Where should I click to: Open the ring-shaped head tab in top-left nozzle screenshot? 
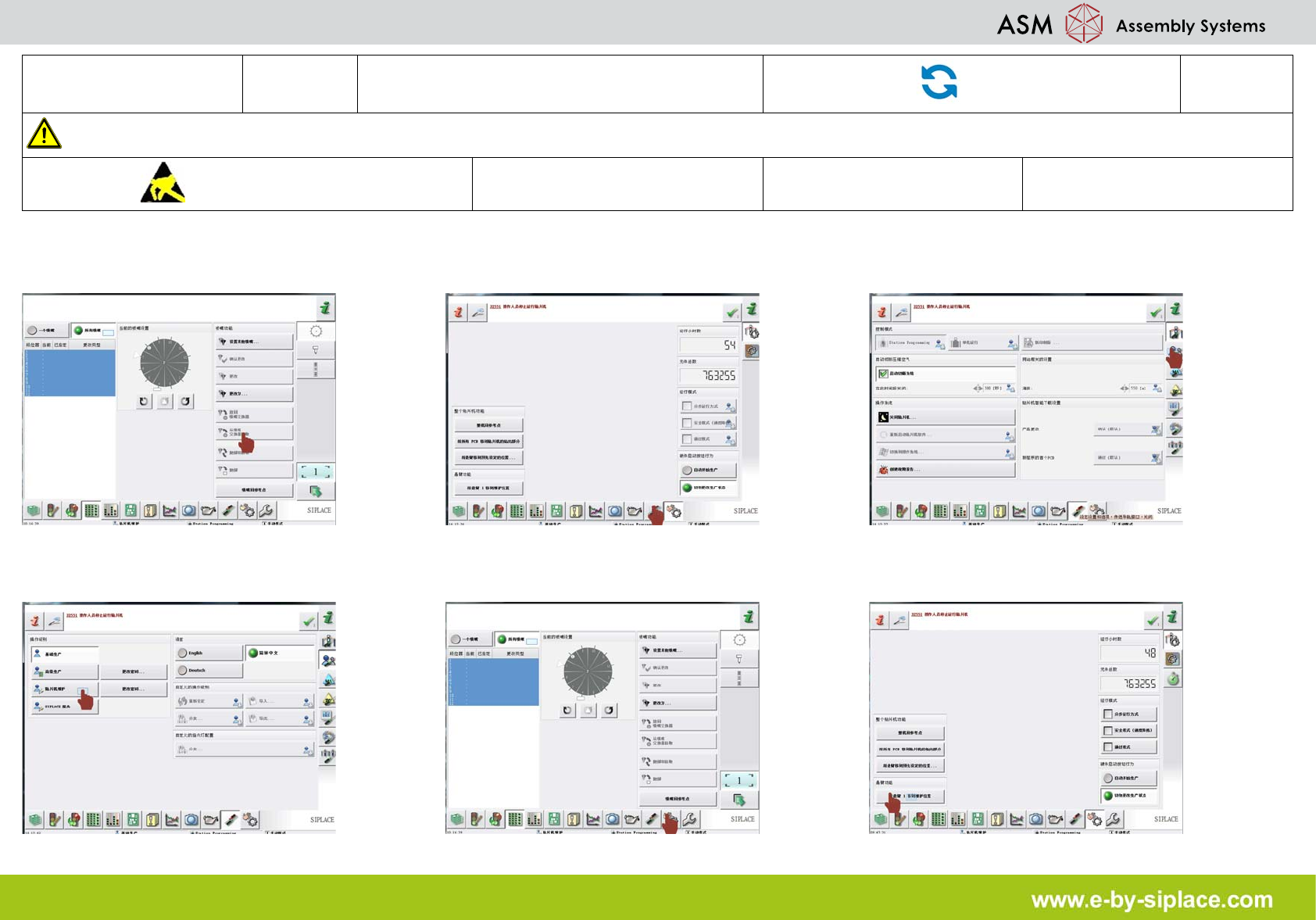coord(316,331)
